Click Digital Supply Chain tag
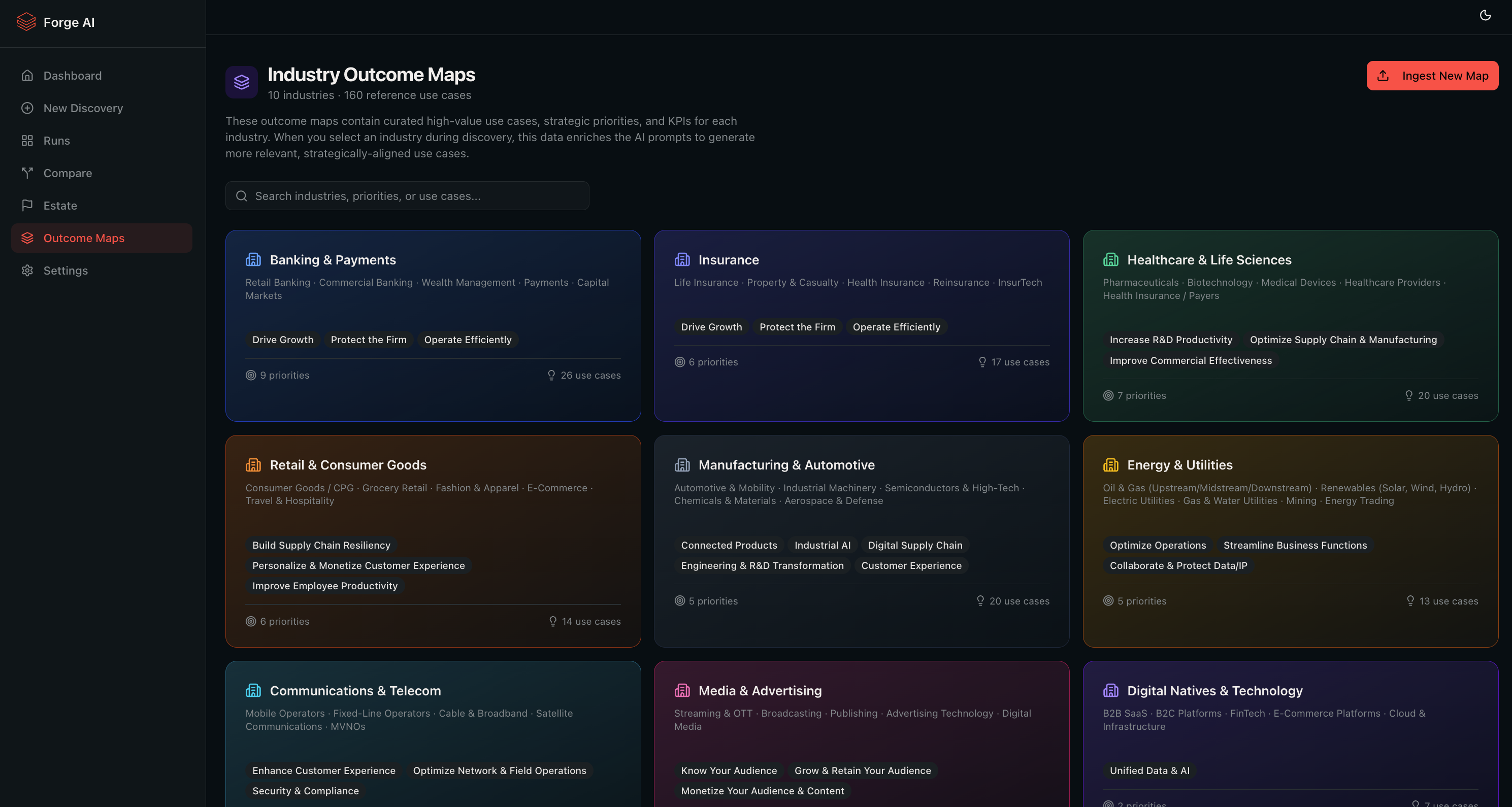This screenshot has width=1512, height=807. [x=915, y=545]
